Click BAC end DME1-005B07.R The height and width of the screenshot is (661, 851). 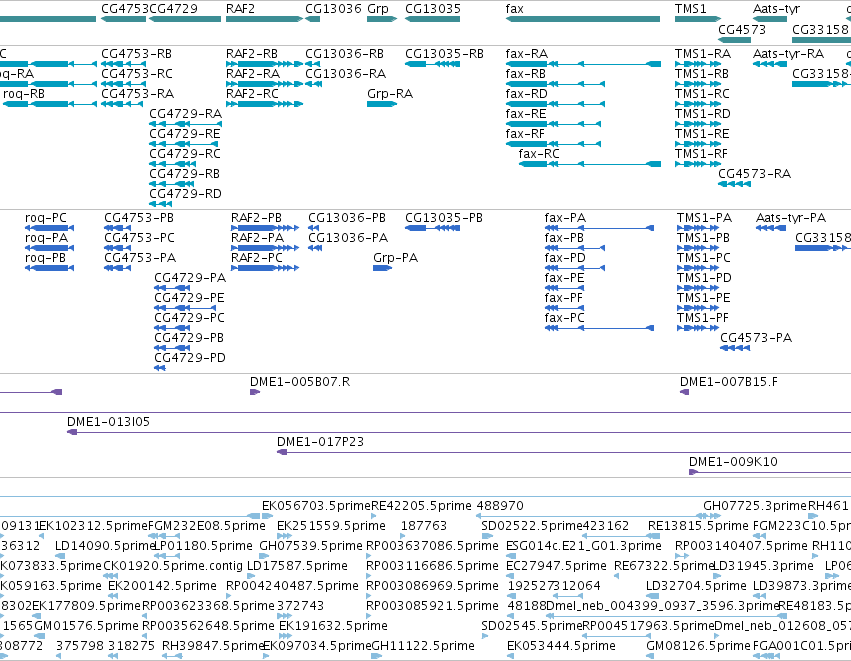(x=300, y=382)
